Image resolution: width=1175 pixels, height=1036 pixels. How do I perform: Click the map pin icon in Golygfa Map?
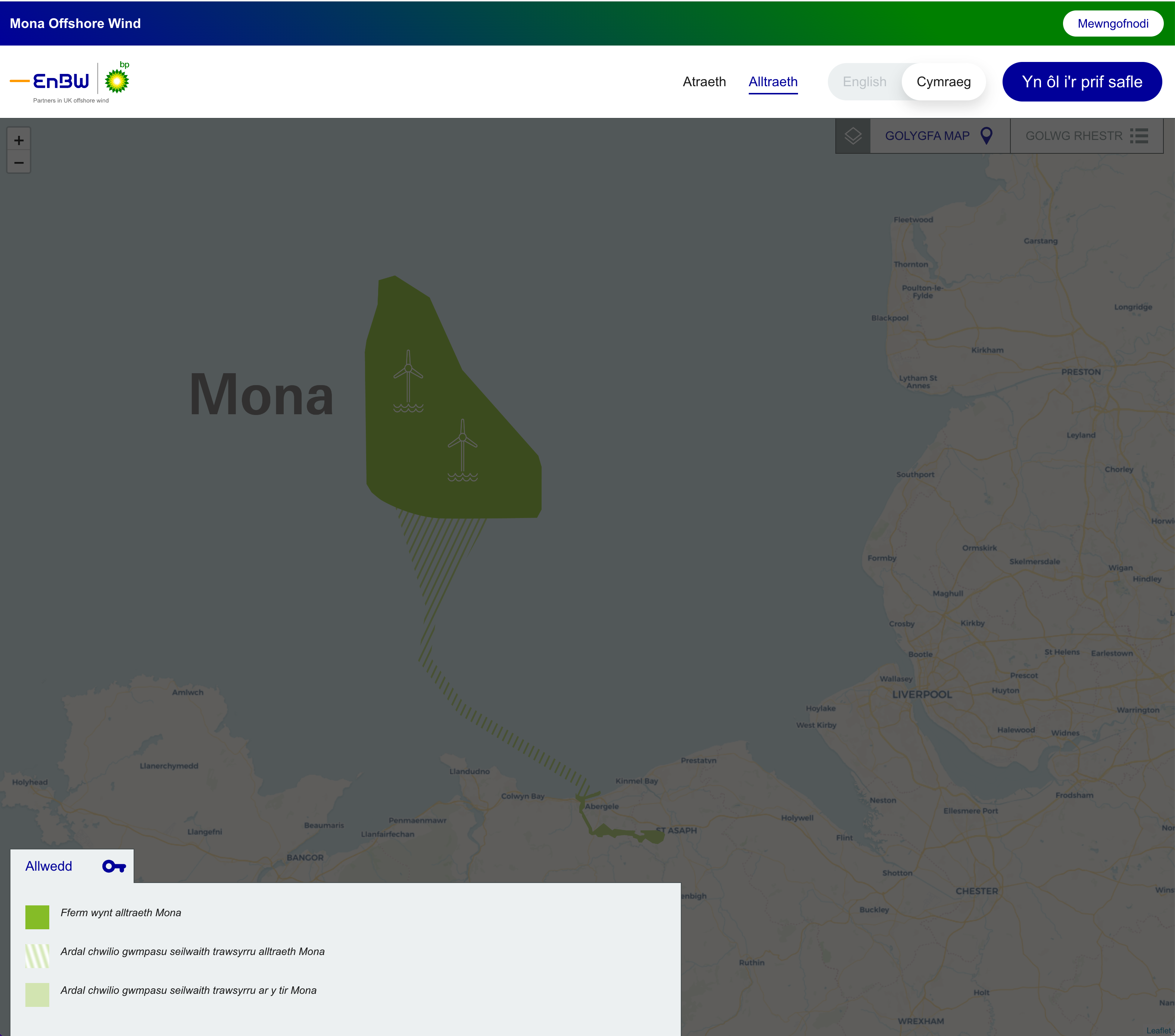pos(987,136)
